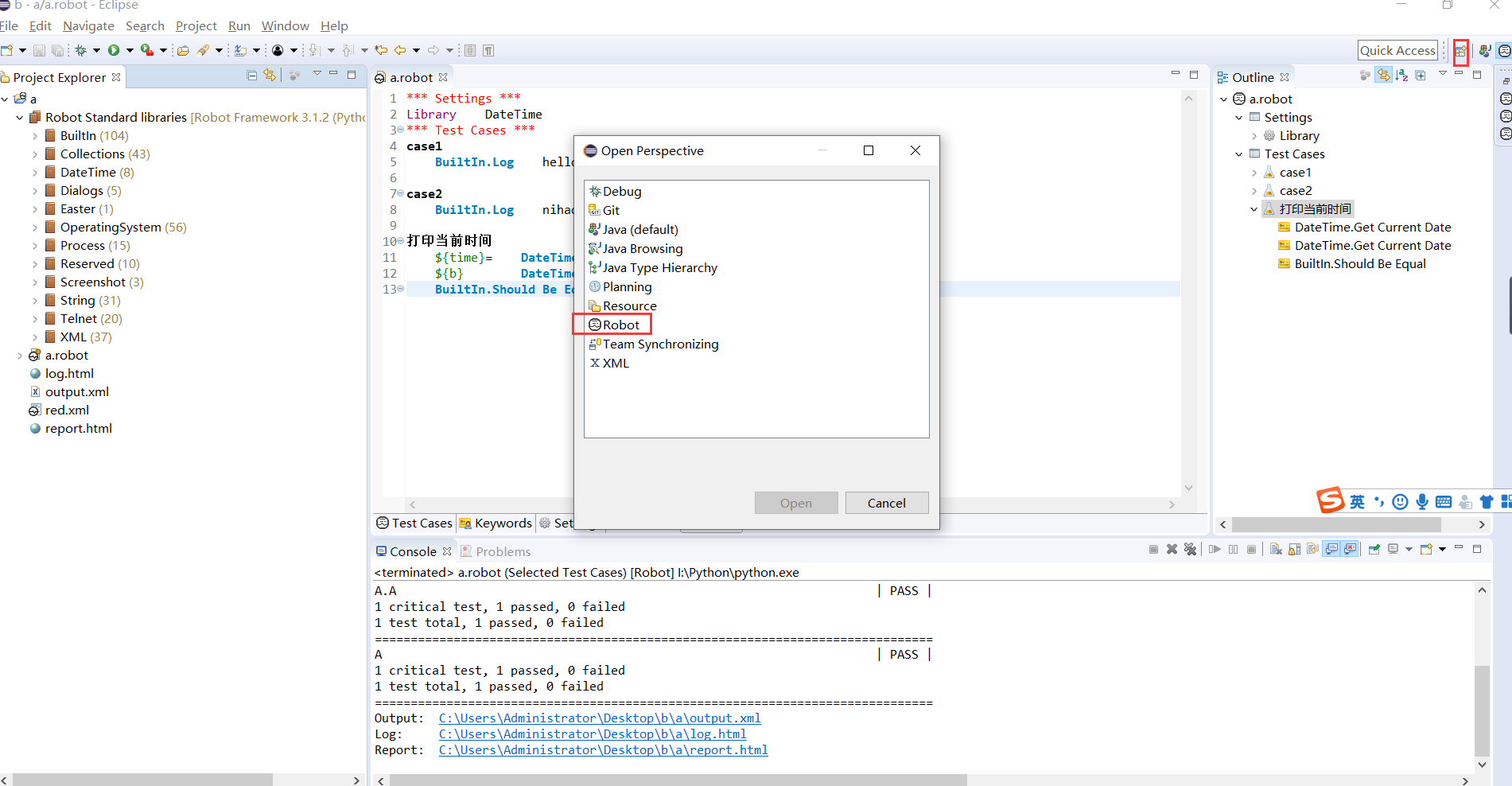The image size is (1512, 786).
Task: Click the Run External Tools icon
Action: (x=146, y=50)
